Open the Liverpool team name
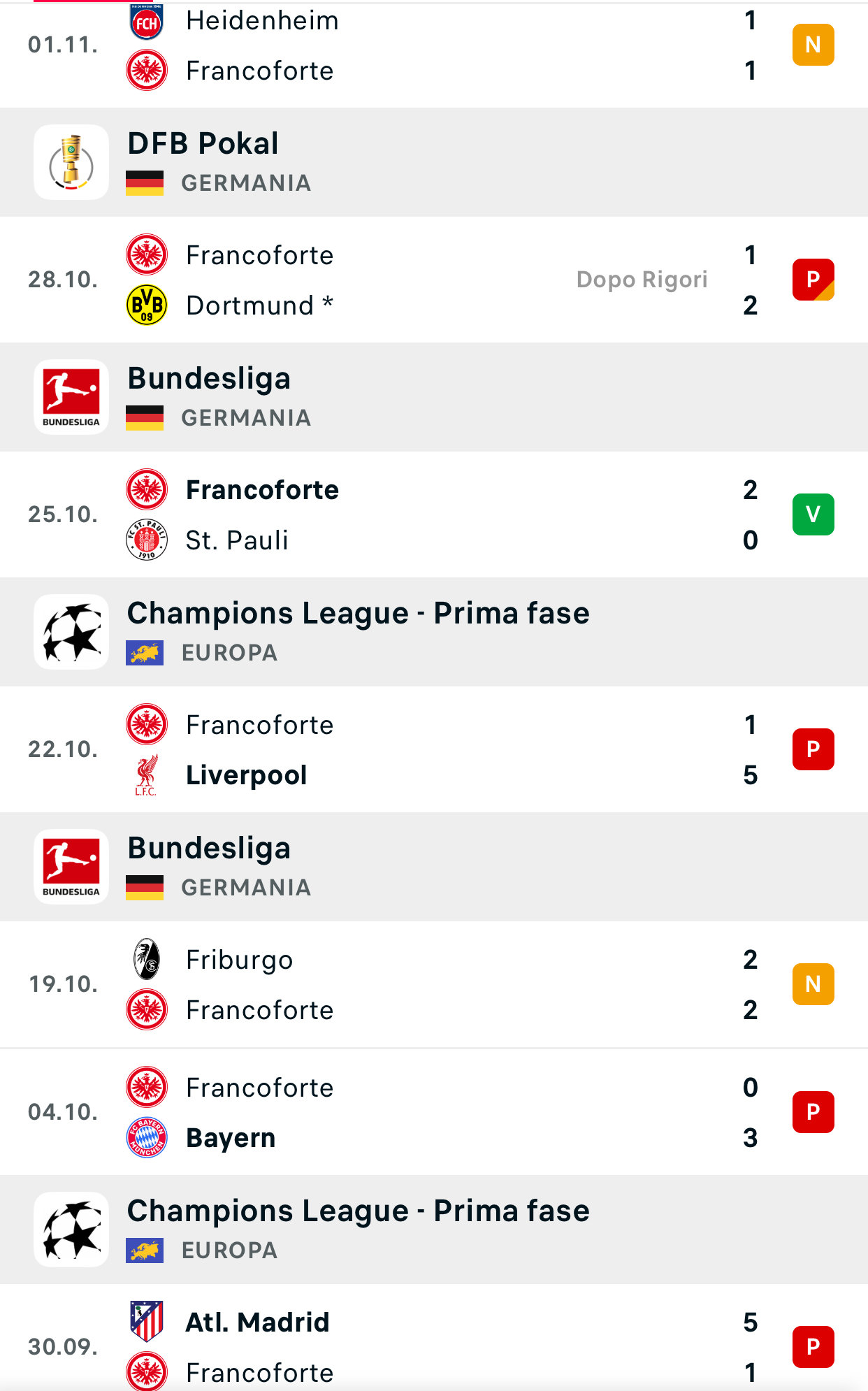The image size is (868, 1391). tap(247, 775)
